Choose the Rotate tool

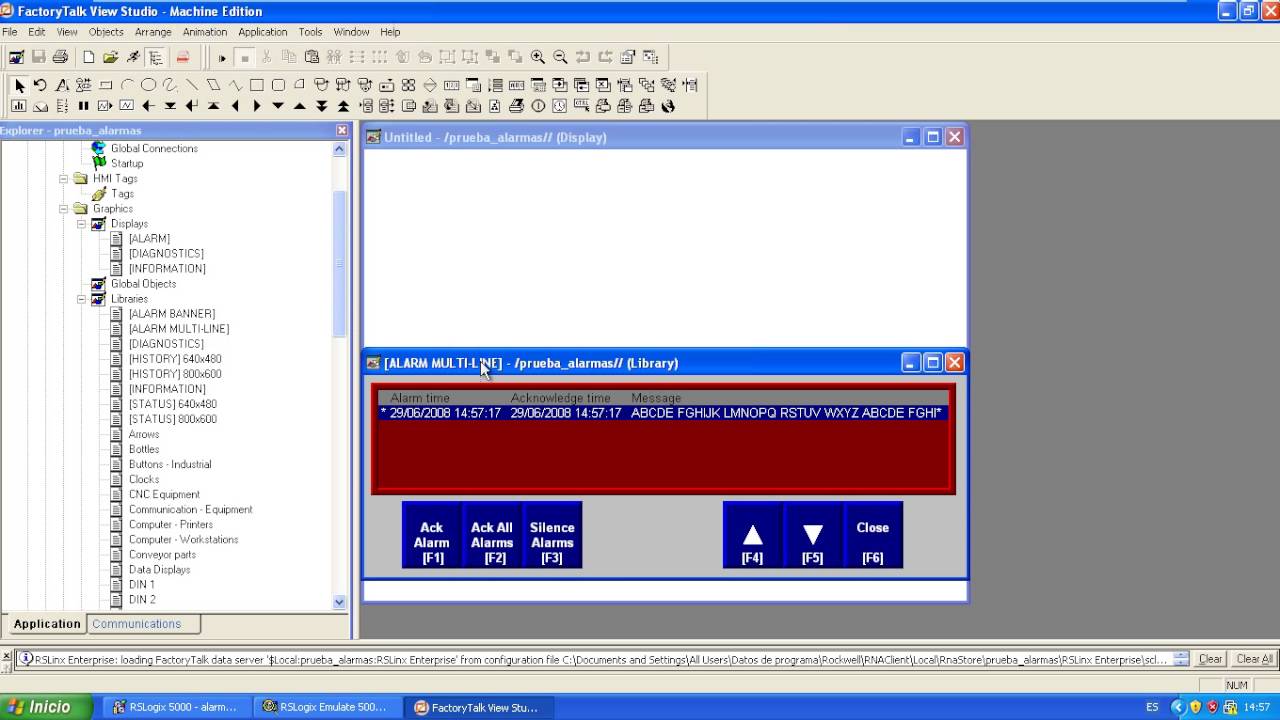click(40, 85)
